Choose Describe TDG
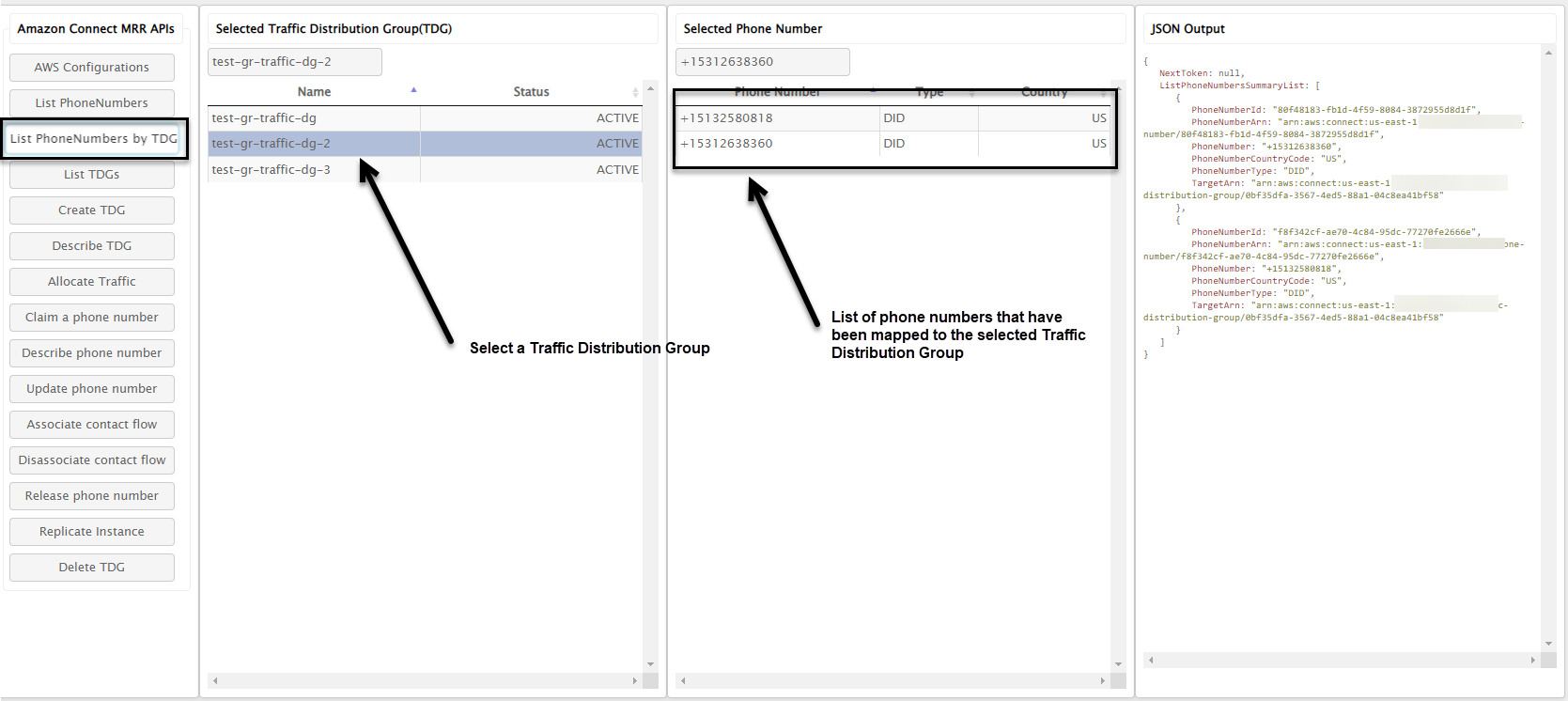Image resolution: width=1568 pixels, height=701 pixels. (x=92, y=246)
